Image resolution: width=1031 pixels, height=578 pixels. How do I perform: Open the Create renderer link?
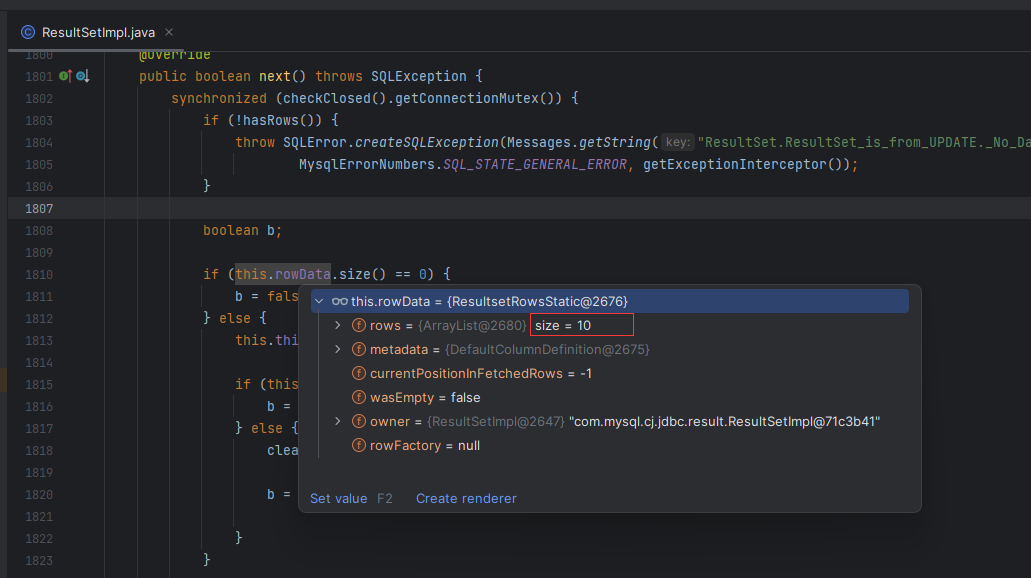466,498
